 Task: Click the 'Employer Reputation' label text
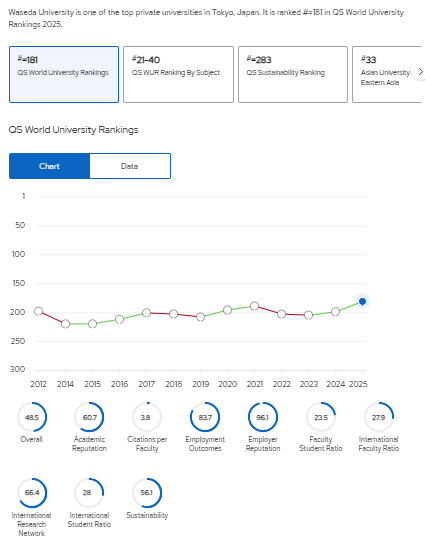coord(263,444)
